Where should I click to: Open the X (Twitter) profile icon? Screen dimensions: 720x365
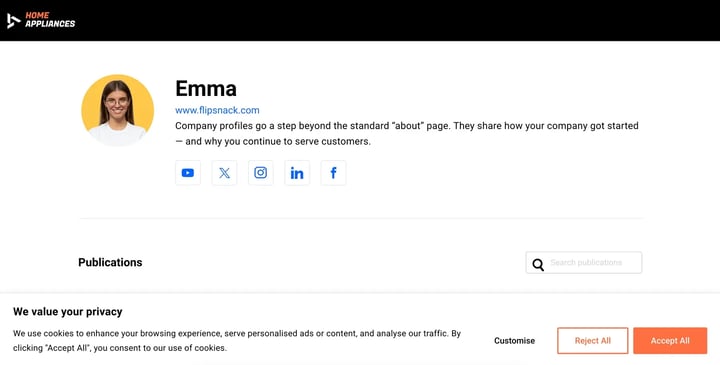click(x=224, y=173)
